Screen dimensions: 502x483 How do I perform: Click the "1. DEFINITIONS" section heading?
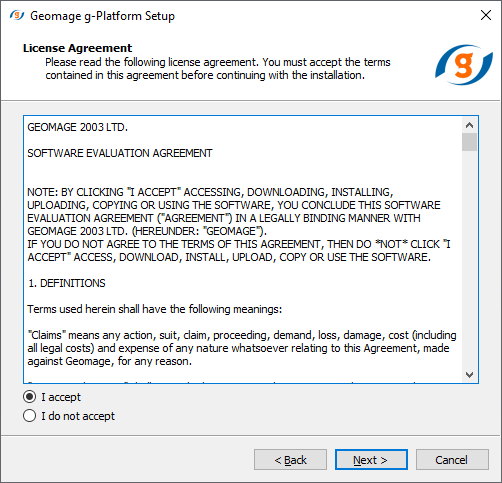click(67, 283)
